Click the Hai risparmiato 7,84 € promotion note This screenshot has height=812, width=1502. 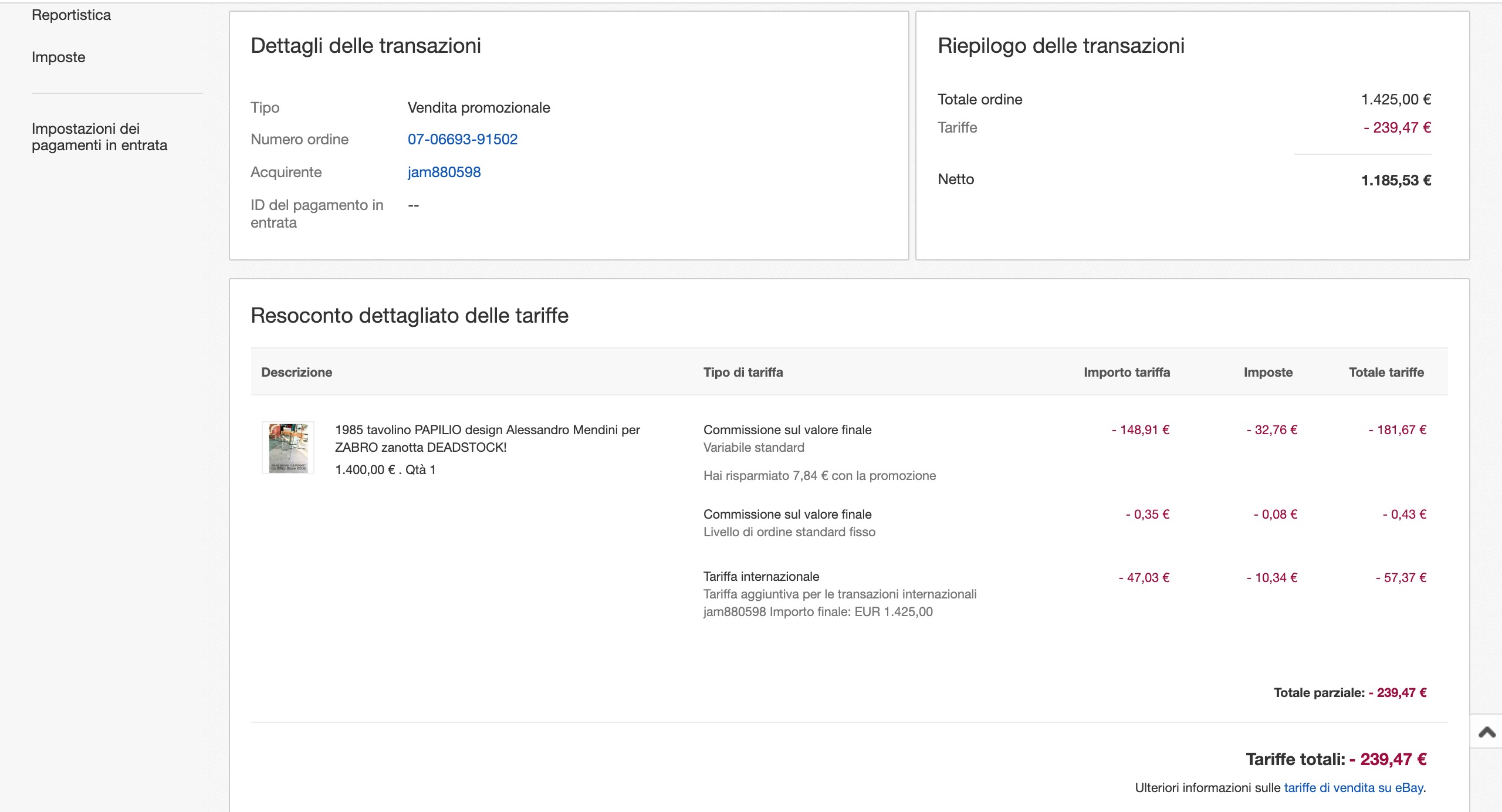[x=819, y=476]
